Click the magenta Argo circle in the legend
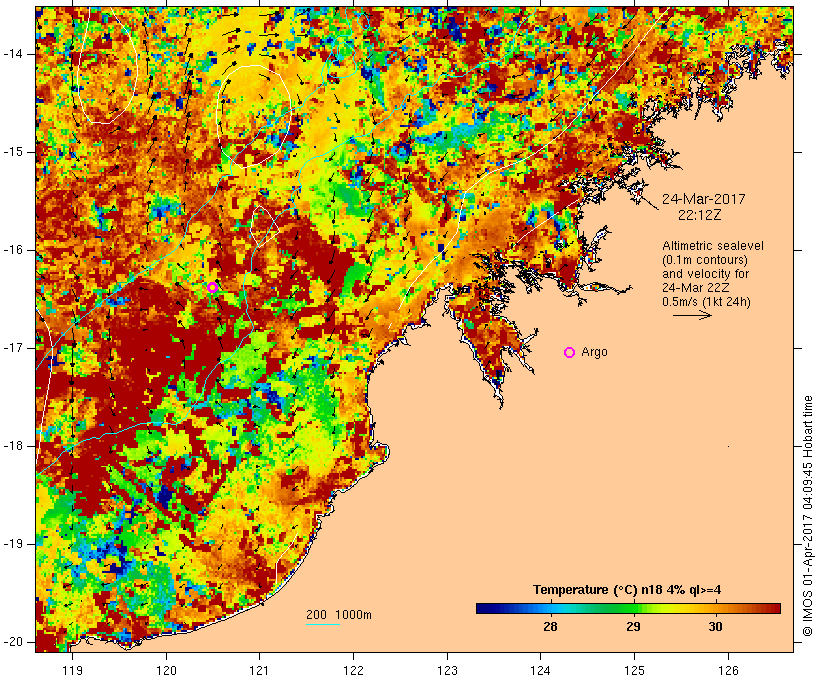This screenshot has height=680, width=820. coord(570,353)
